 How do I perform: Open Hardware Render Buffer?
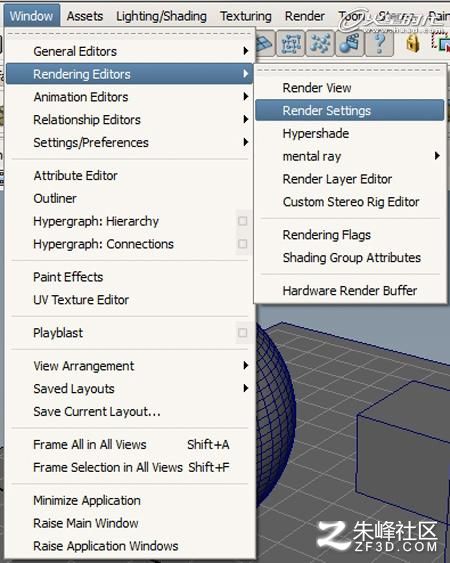pos(350,290)
